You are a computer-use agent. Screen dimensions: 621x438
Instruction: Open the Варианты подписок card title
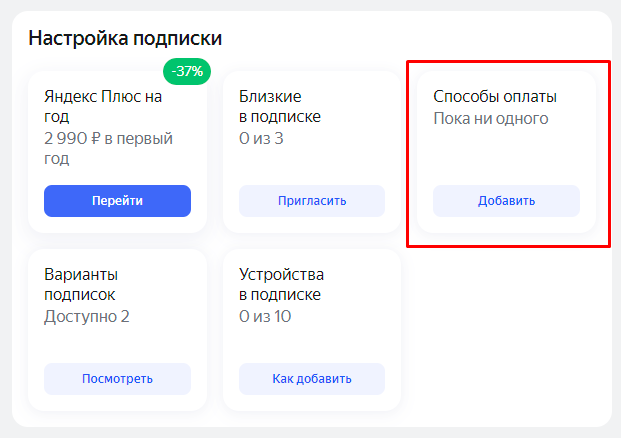click(80, 284)
